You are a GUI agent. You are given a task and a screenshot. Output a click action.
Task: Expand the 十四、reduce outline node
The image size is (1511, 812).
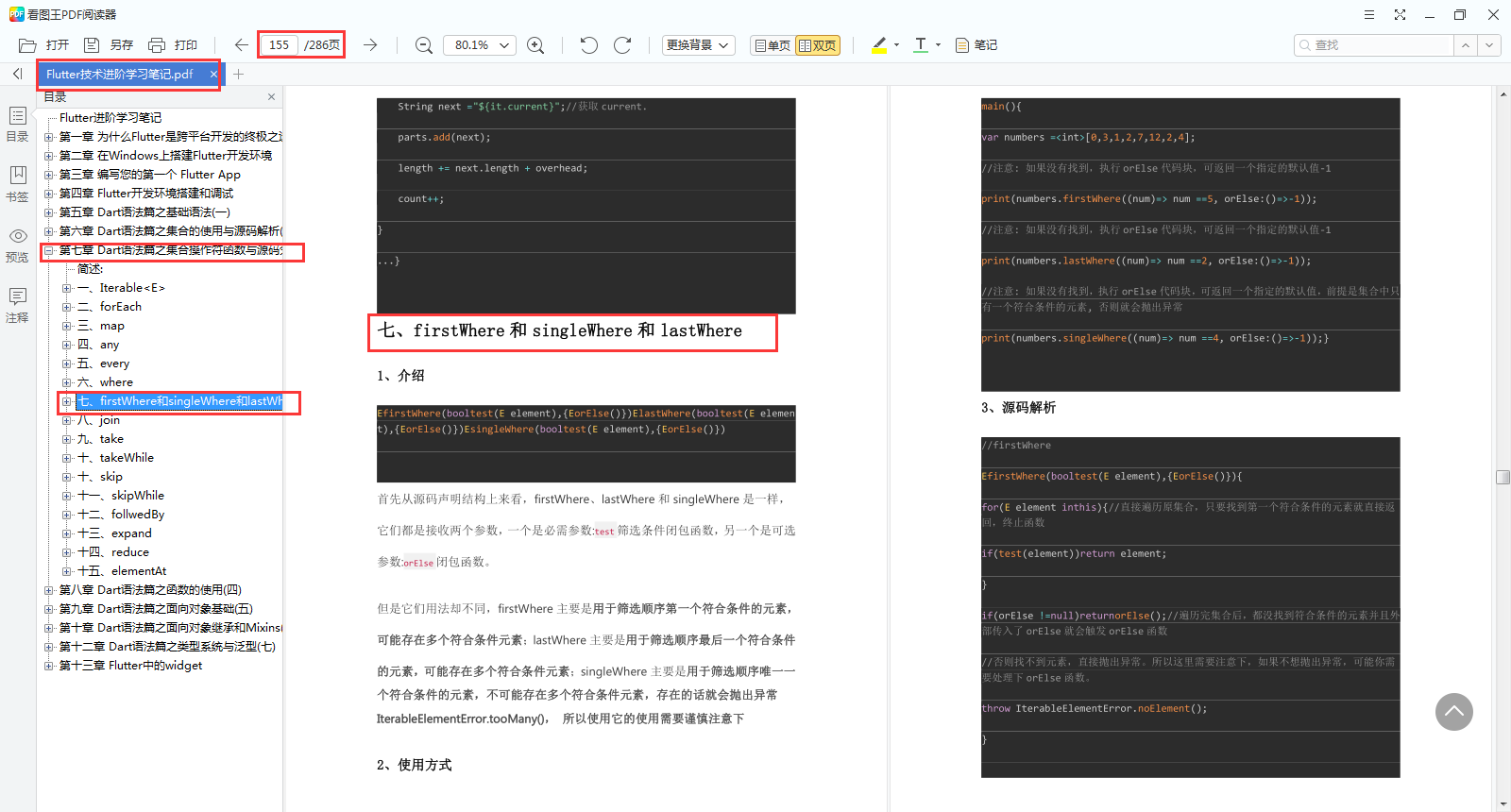pyautogui.click(x=67, y=552)
